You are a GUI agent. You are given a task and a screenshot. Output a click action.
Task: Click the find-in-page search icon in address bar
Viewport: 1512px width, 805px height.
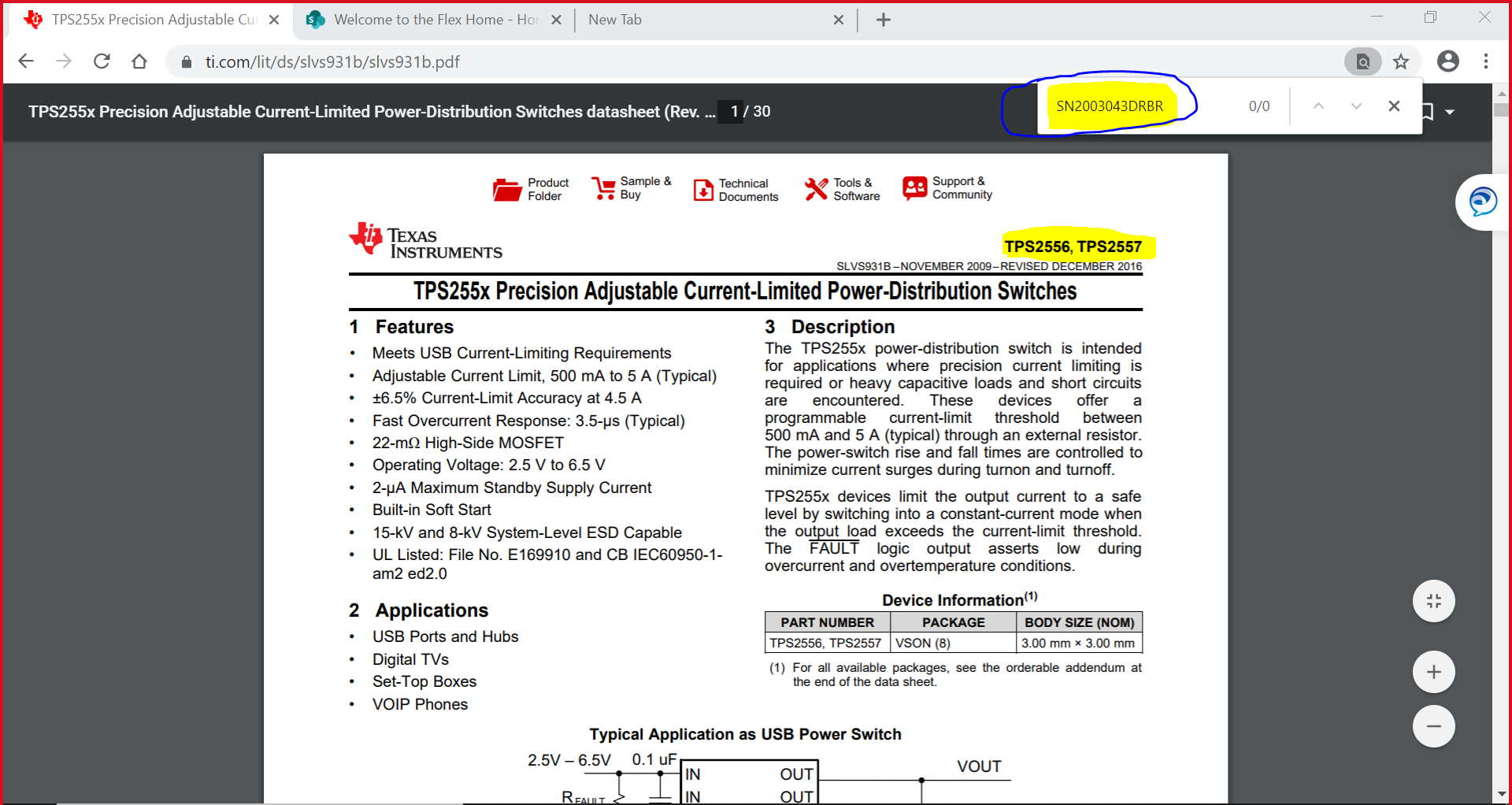tap(1363, 61)
